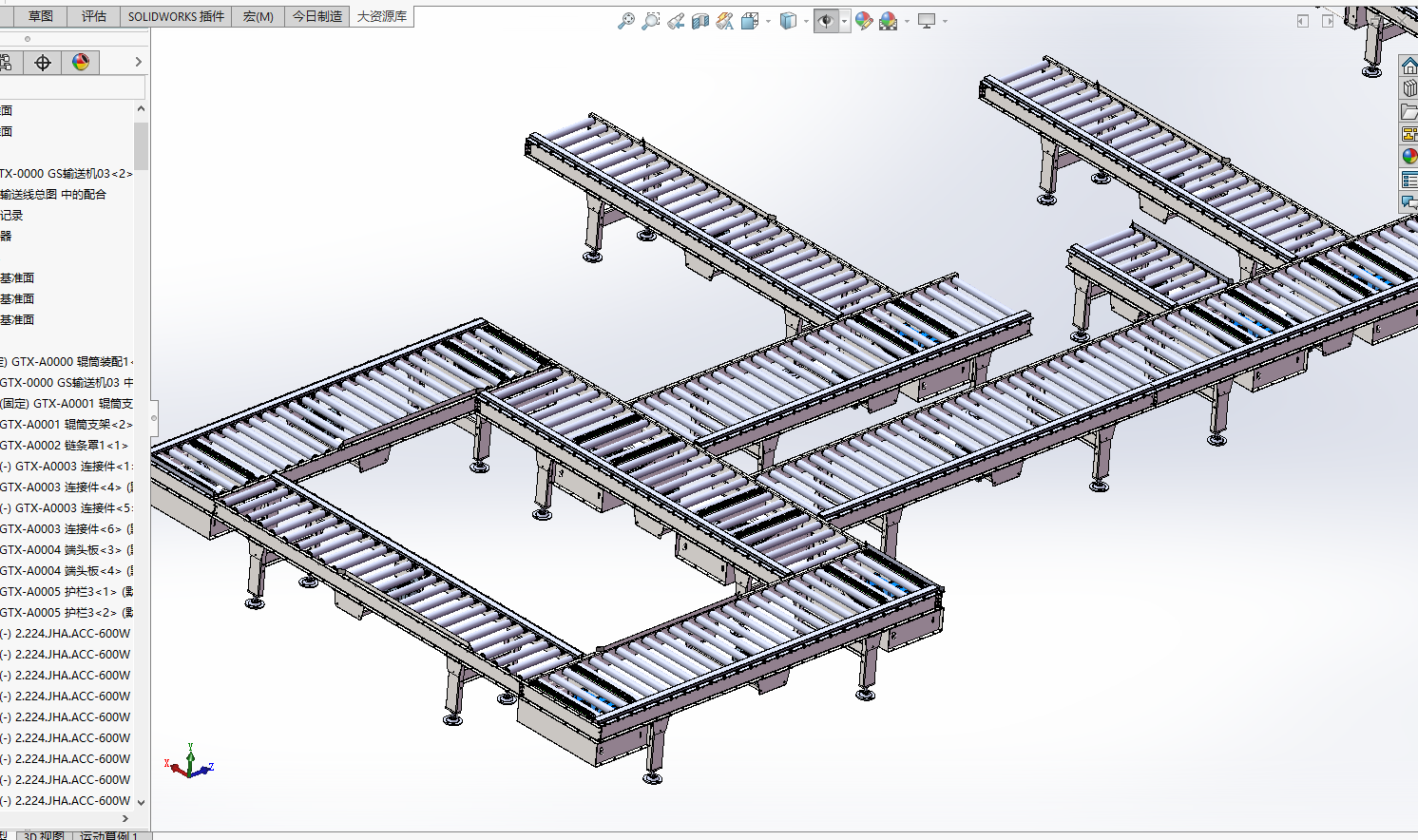Click the tile-left document window button

1303,21
